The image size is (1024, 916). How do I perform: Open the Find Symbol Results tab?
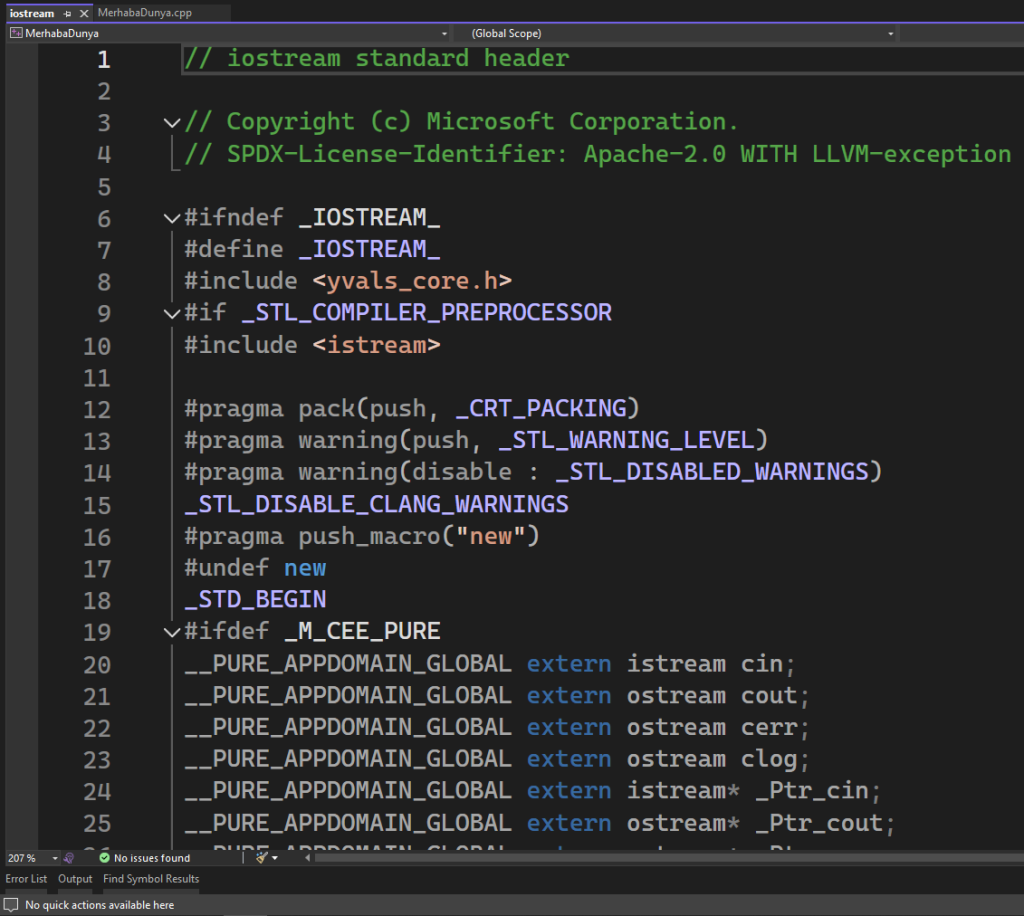[x=151, y=879]
